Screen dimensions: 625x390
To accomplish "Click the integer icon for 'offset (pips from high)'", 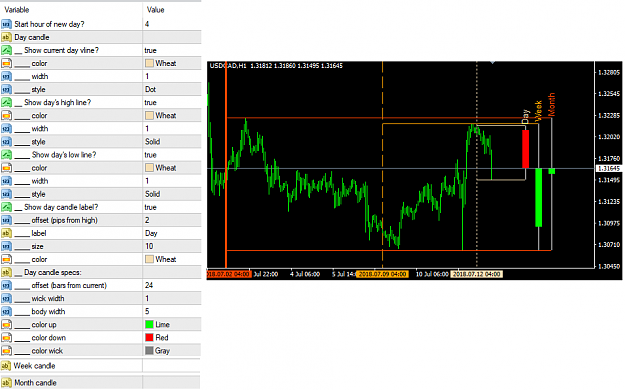I will tap(6, 220).
